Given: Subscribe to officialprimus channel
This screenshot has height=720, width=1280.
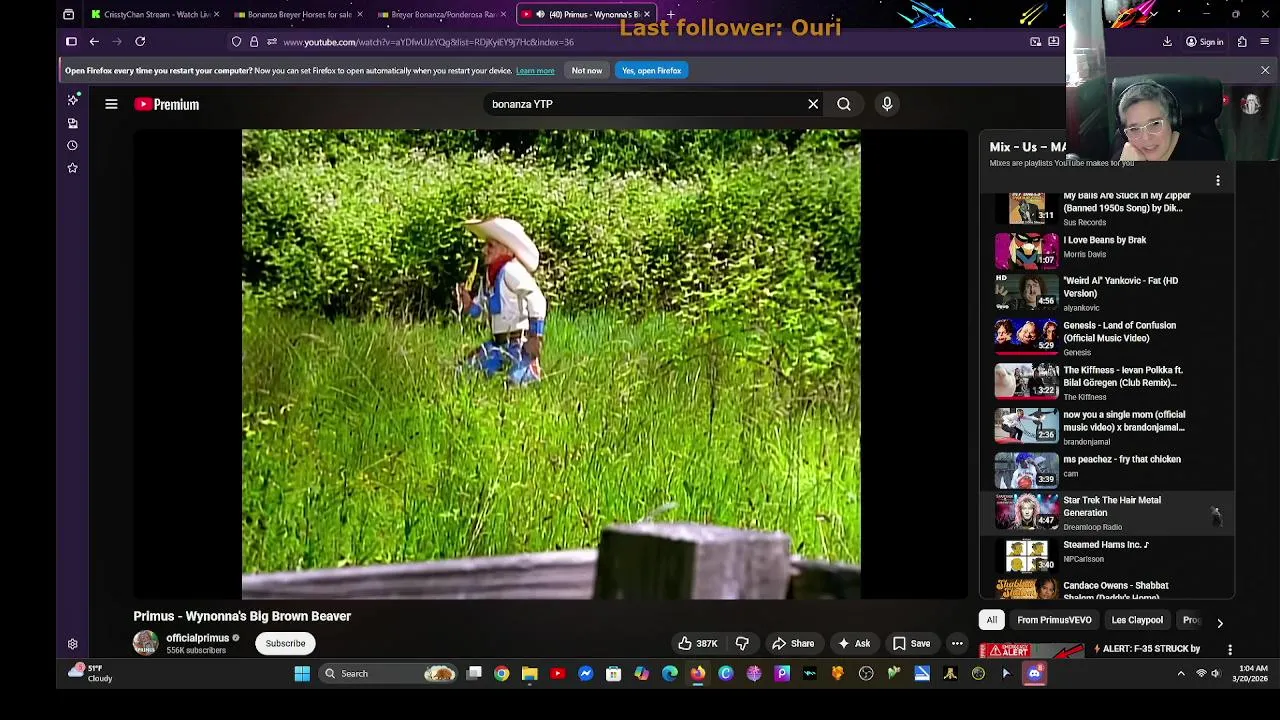Looking at the screenshot, I should [285, 643].
